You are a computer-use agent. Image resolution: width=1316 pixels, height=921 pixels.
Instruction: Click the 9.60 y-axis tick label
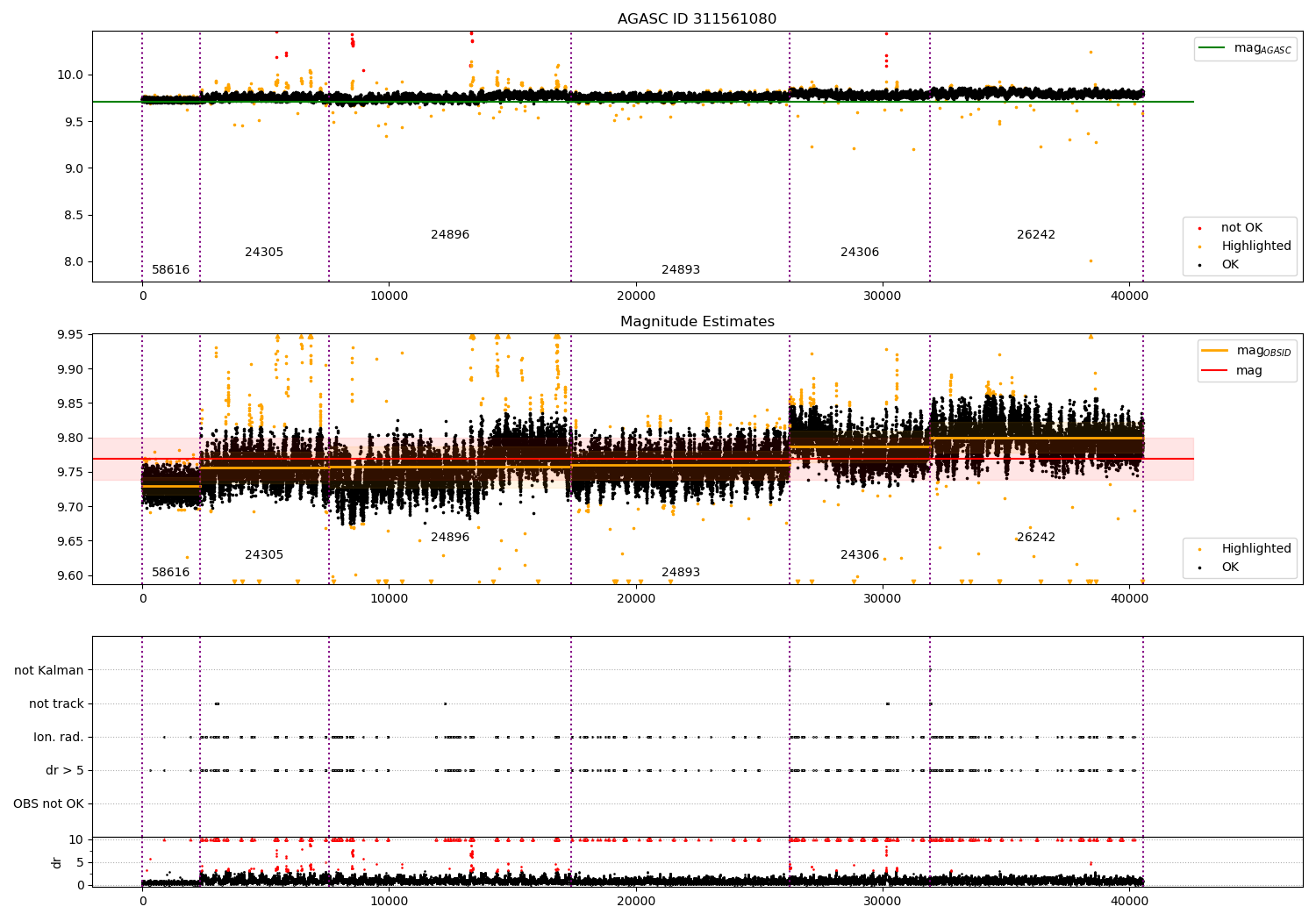click(x=70, y=575)
